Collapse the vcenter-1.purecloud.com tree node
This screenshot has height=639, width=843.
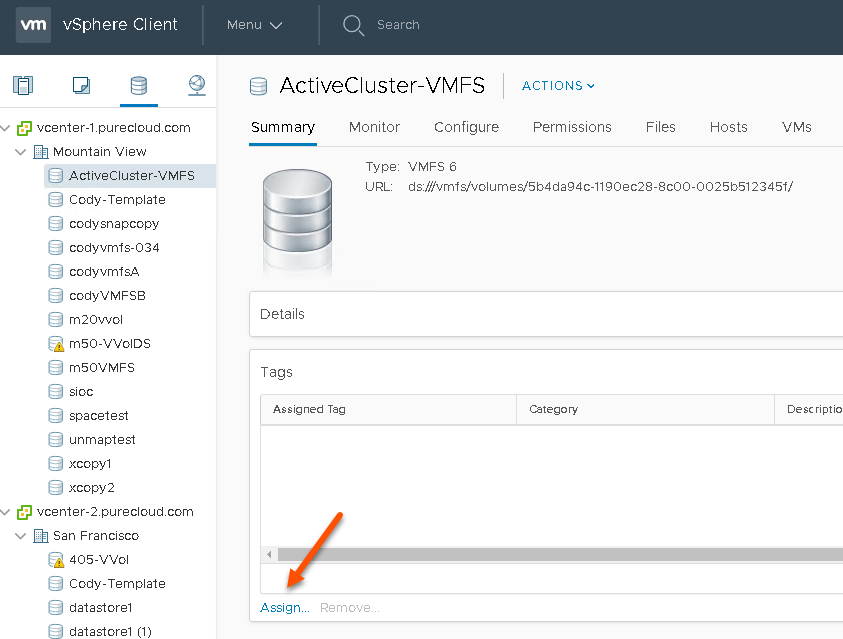(6, 128)
